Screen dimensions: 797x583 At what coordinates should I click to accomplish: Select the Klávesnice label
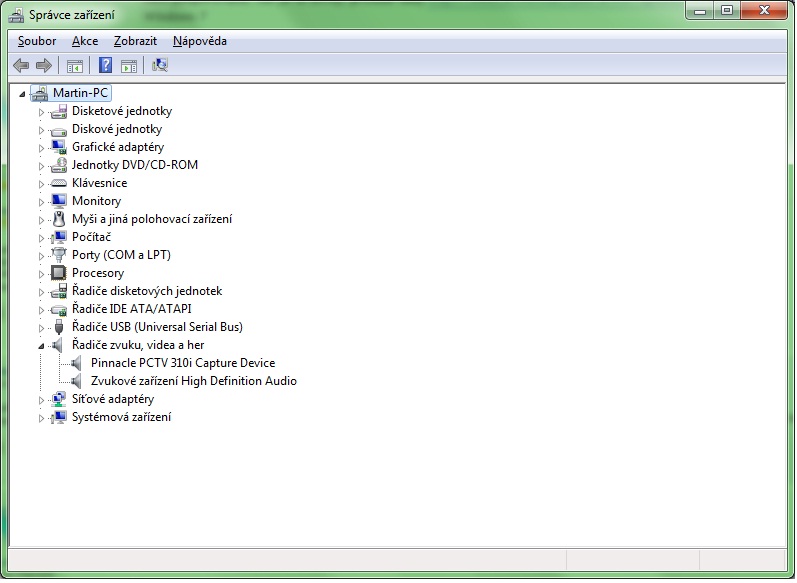tap(100, 183)
